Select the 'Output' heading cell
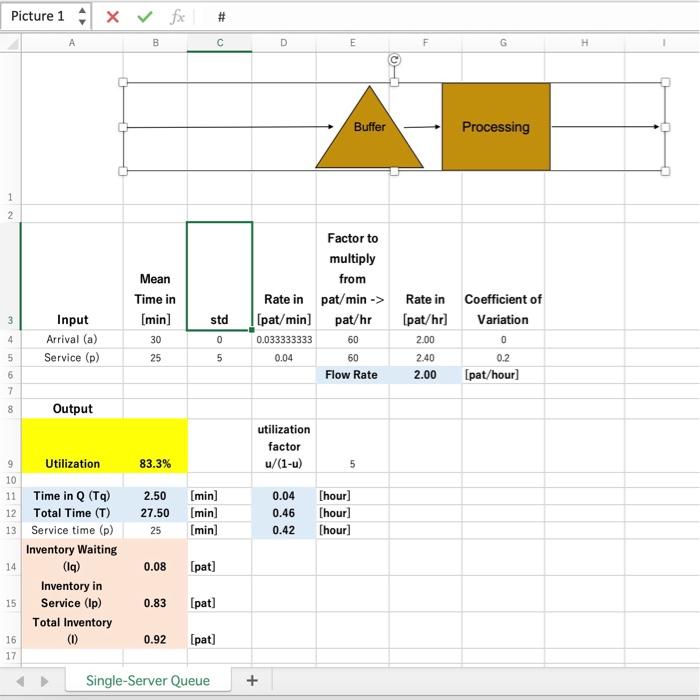This screenshot has width=700, height=700. coord(72,408)
